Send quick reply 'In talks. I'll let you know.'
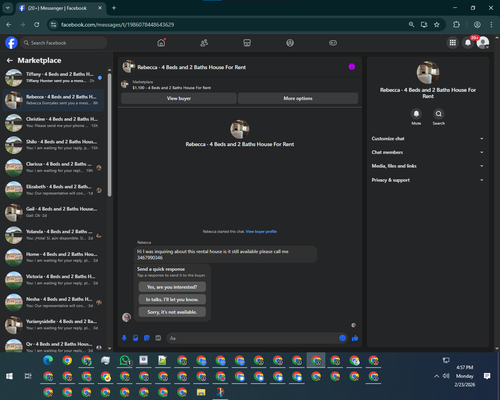Screen dimensions: 500x400 172,299
